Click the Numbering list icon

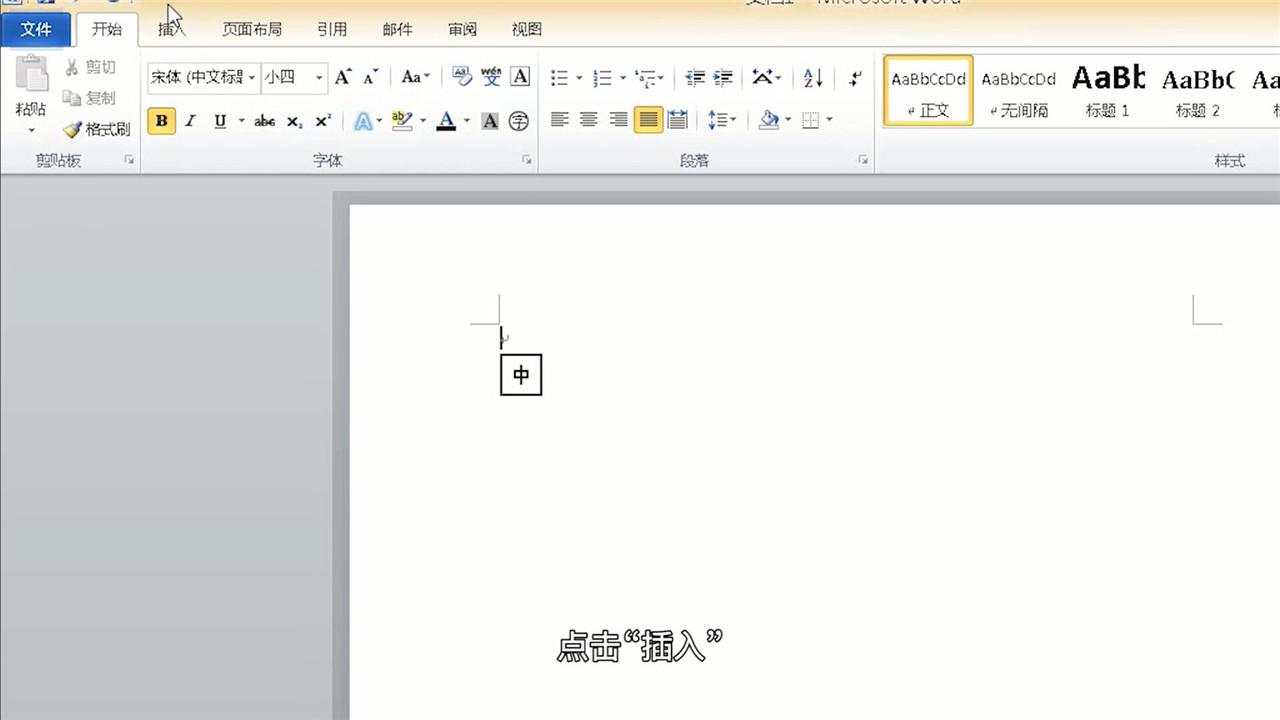602,77
